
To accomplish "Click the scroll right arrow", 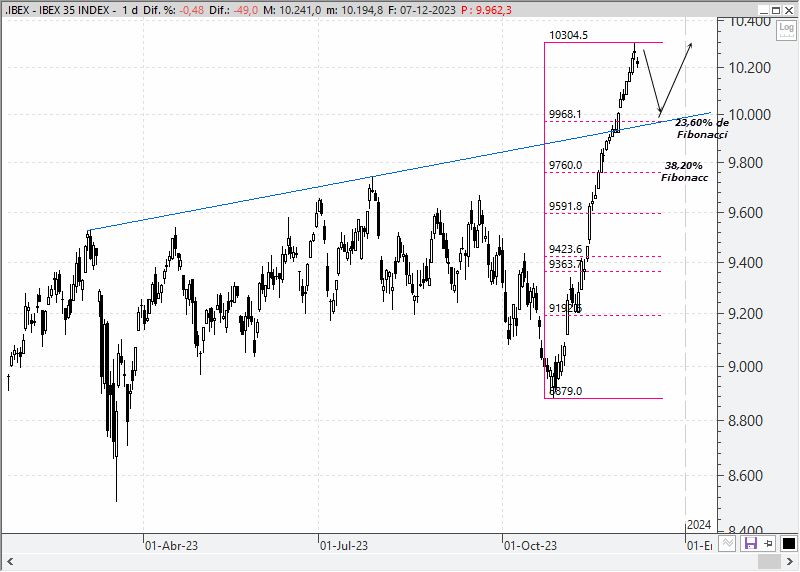I will click(789, 562).
